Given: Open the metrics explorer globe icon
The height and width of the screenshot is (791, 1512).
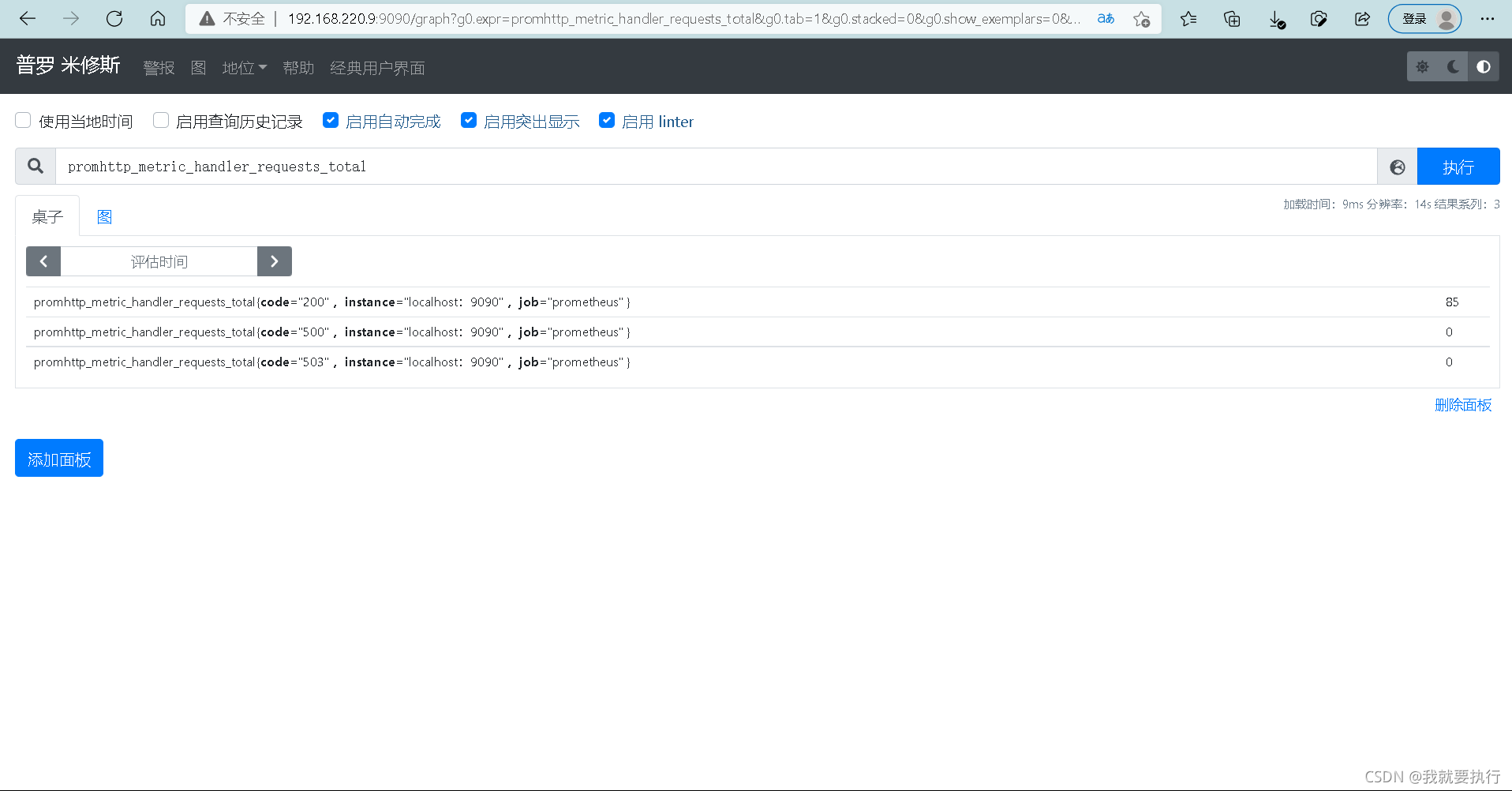Looking at the screenshot, I should (1398, 167).
